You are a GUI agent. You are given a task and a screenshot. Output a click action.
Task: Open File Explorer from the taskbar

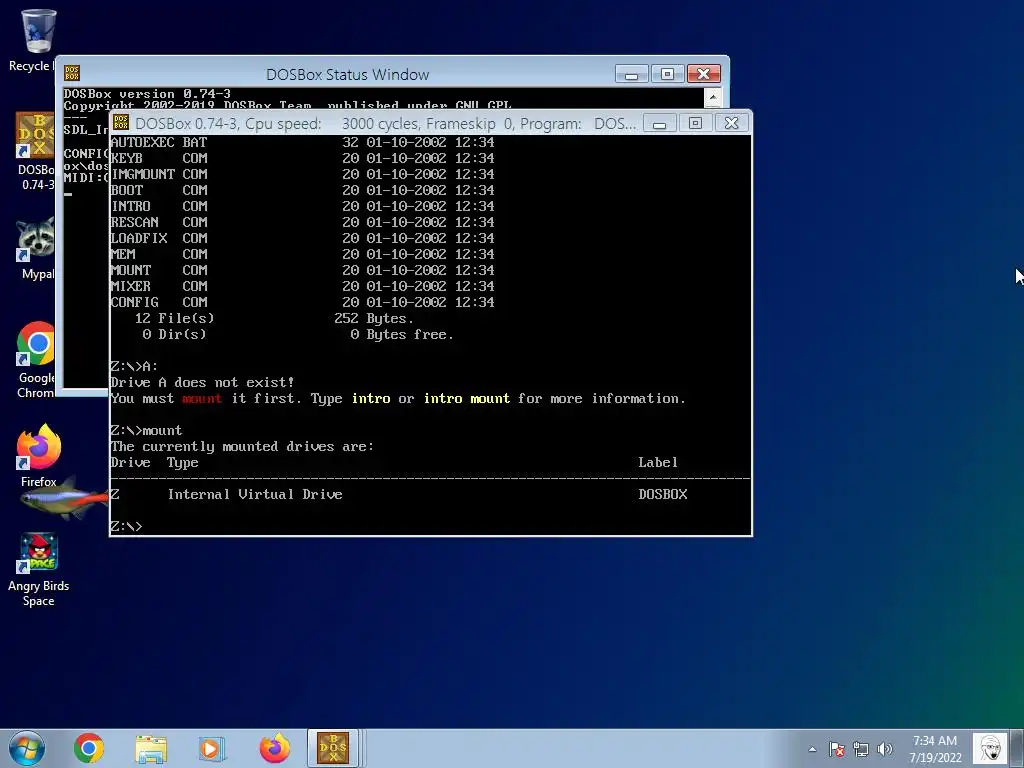(x=151, y=748)
